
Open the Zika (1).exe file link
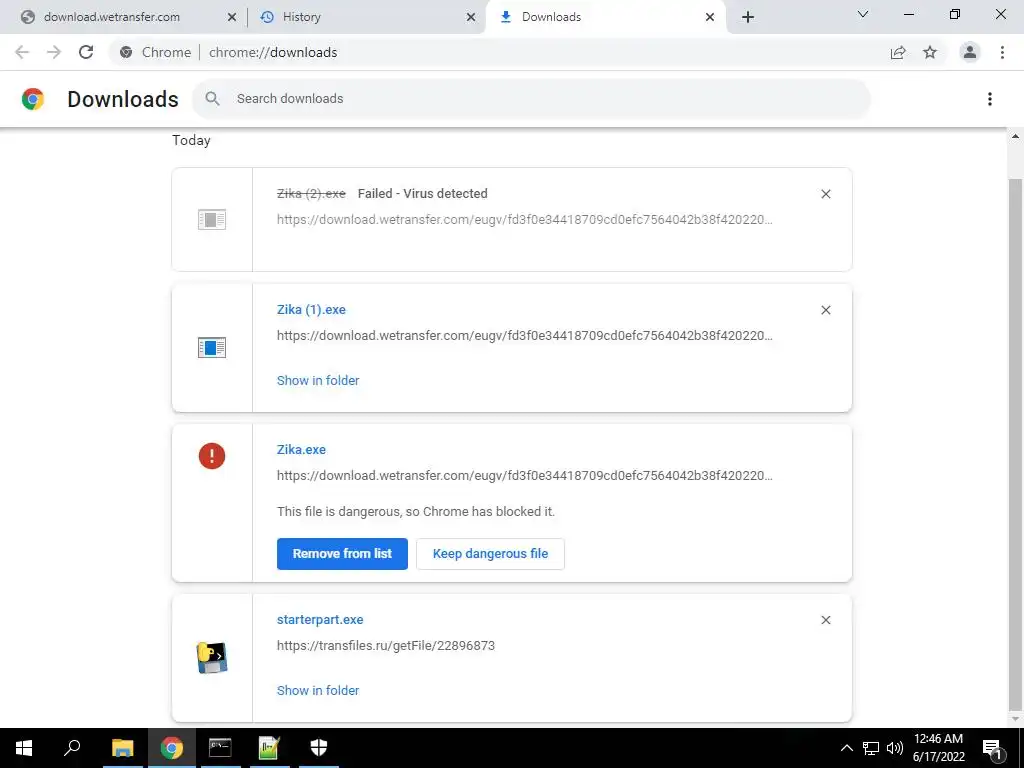point(311,310)
